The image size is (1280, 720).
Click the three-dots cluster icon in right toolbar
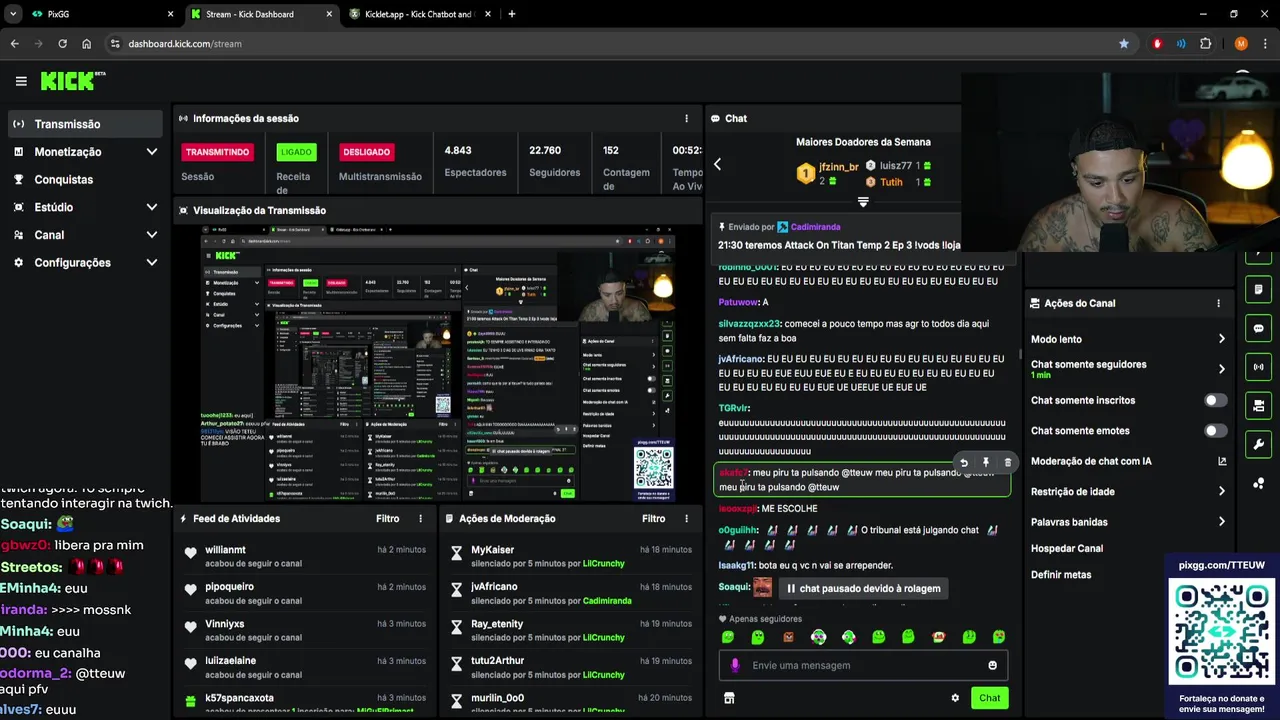coord(1258,483)
